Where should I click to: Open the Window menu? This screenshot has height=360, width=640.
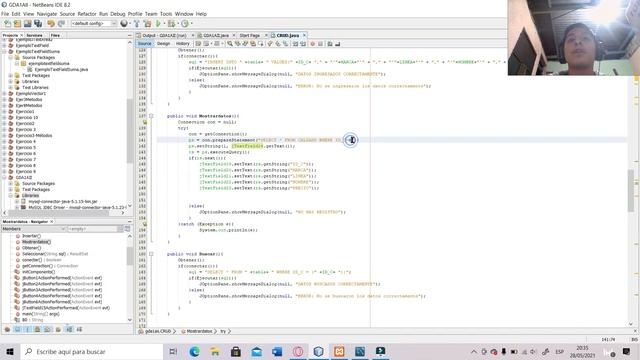(x=184, y=14)
